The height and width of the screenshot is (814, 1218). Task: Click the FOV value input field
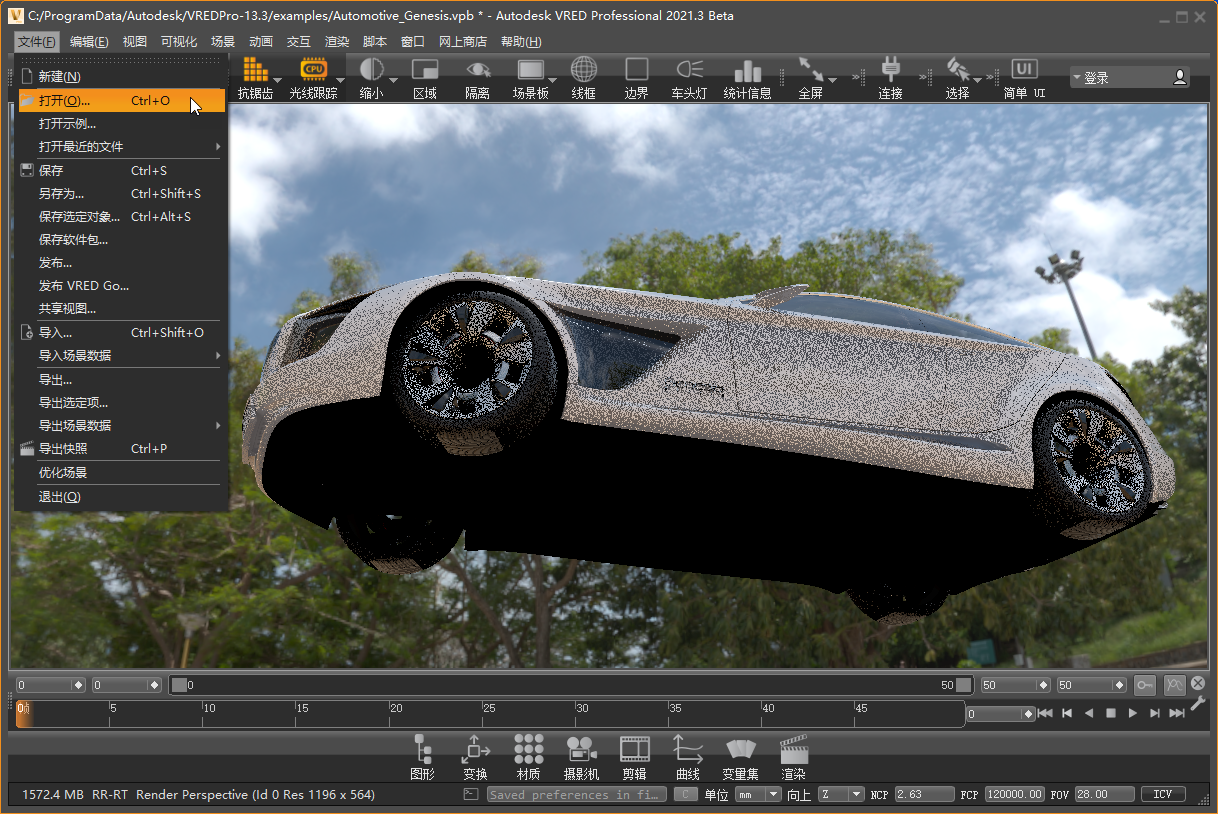(x=1105, y=794)
